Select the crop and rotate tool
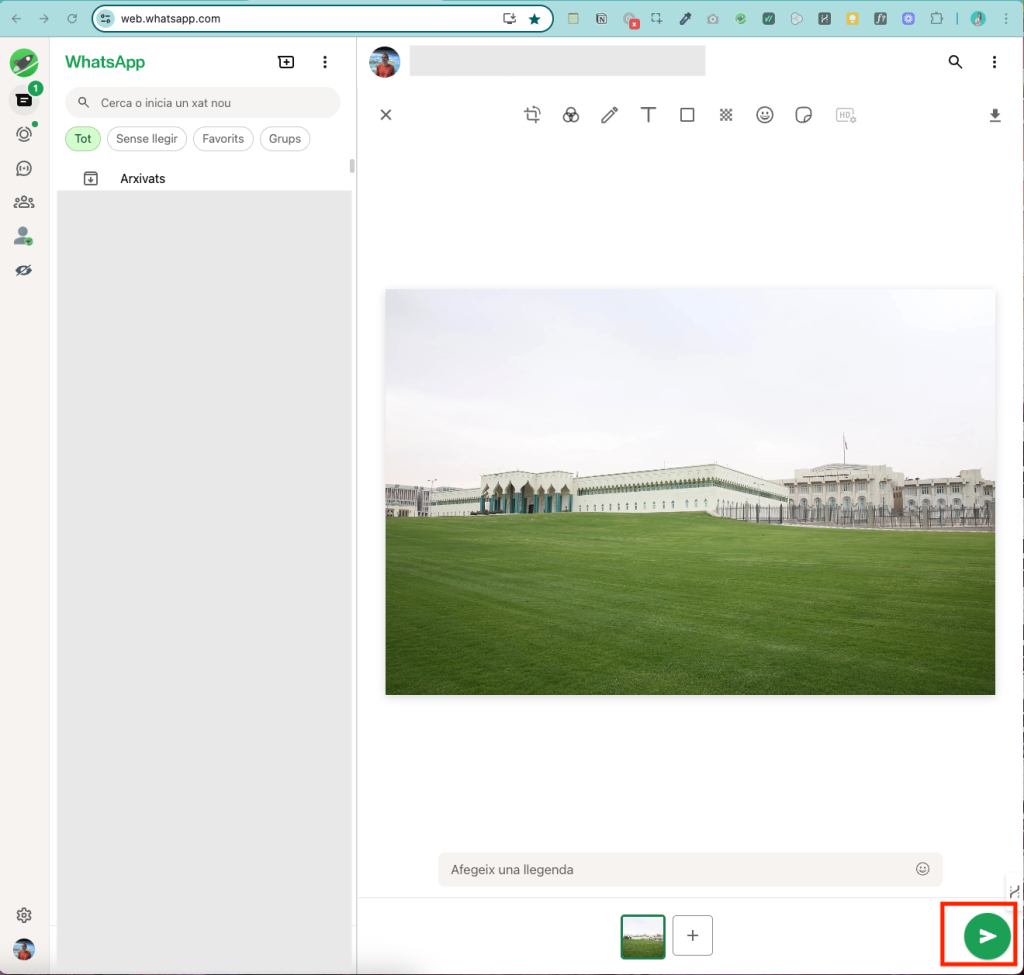1024x975 pixels. point(532,115)
